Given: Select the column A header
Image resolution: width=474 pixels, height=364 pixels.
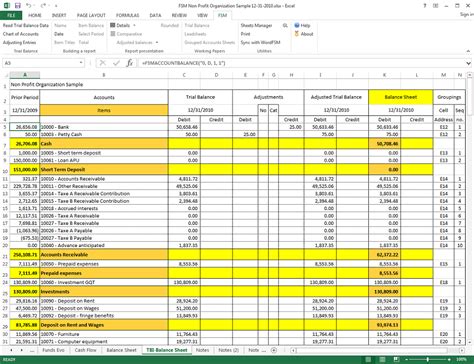Looking at the screenshot, I should pyautogui.click(x=25, y=75).
